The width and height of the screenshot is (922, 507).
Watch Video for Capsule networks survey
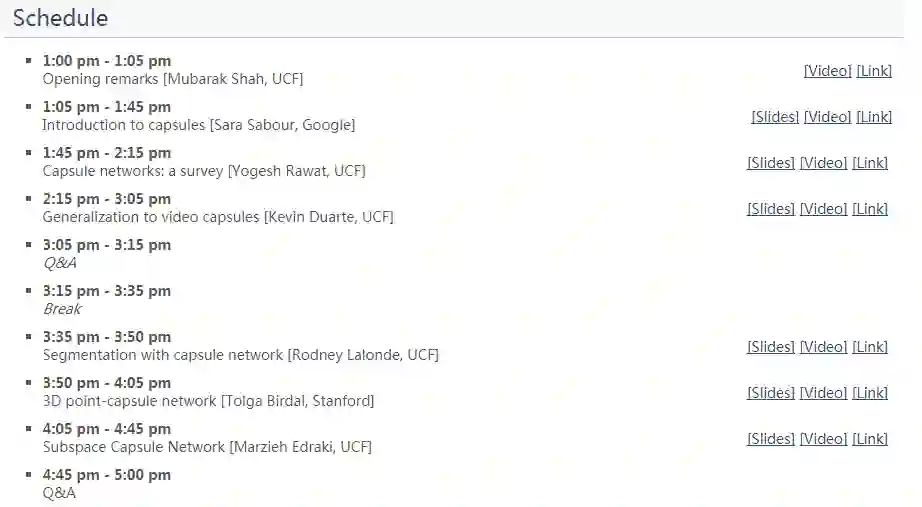(823, 163)
